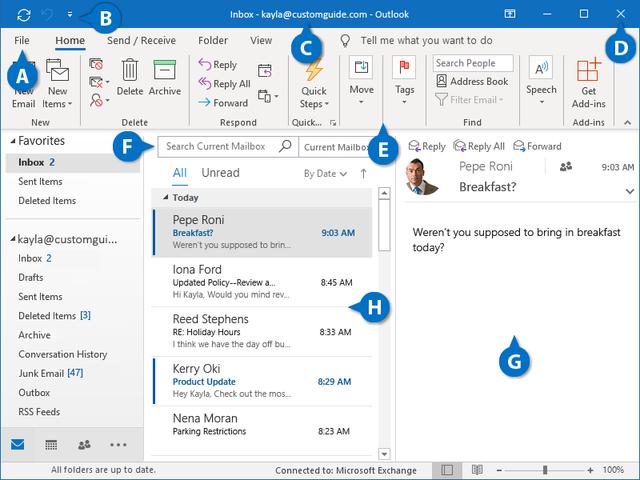Image resolution: width=640 pixels, height=480 pixels.
Task: Select Inbox under Favorites
Action: click(73, 162)
